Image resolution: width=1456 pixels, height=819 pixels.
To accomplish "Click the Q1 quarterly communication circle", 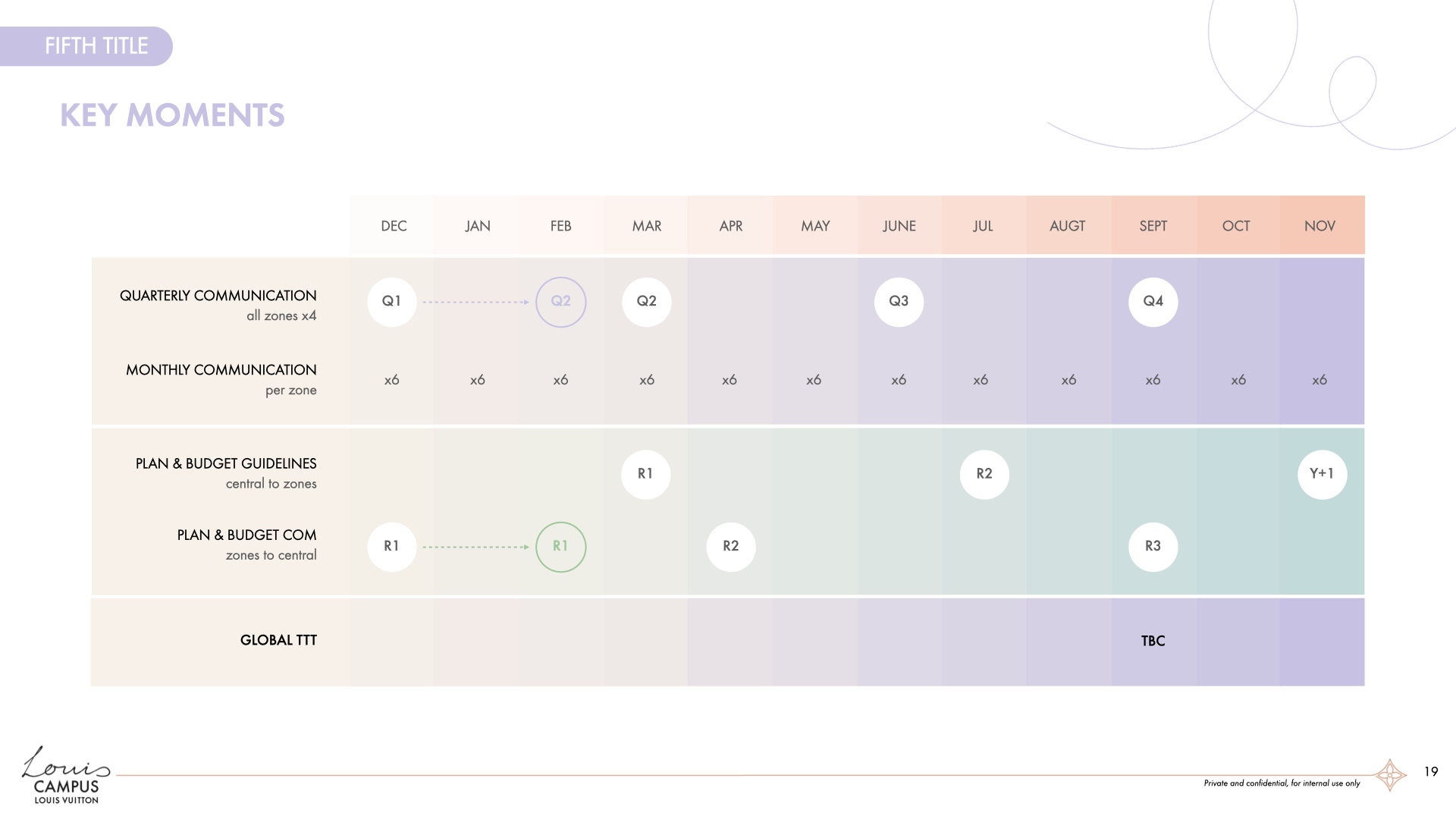I will 391,302.
